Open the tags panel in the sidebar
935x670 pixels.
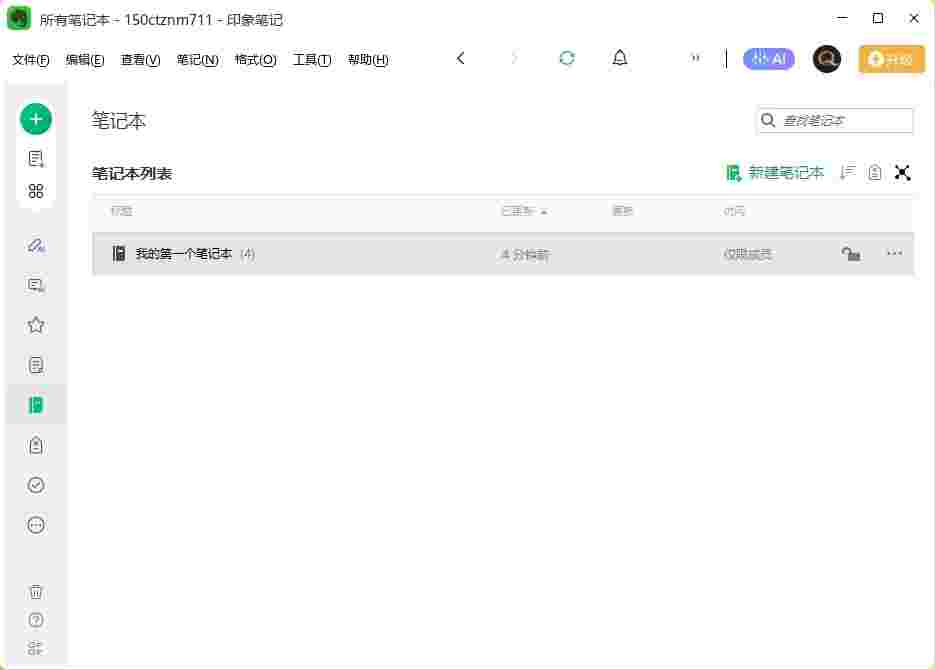(36, 445)
